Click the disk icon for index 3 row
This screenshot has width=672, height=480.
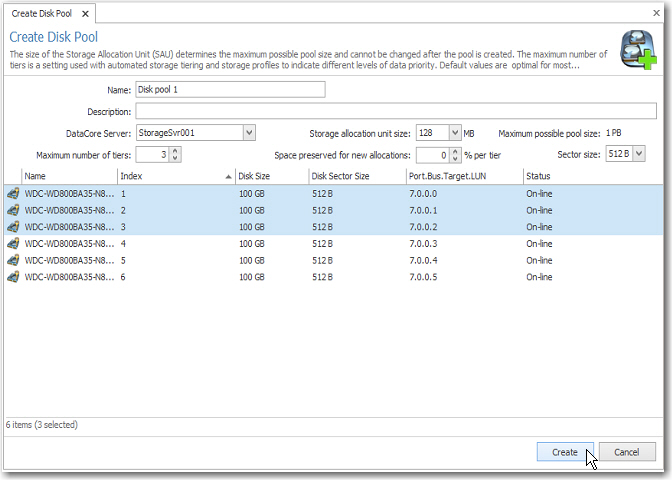(x=13, y=226)
